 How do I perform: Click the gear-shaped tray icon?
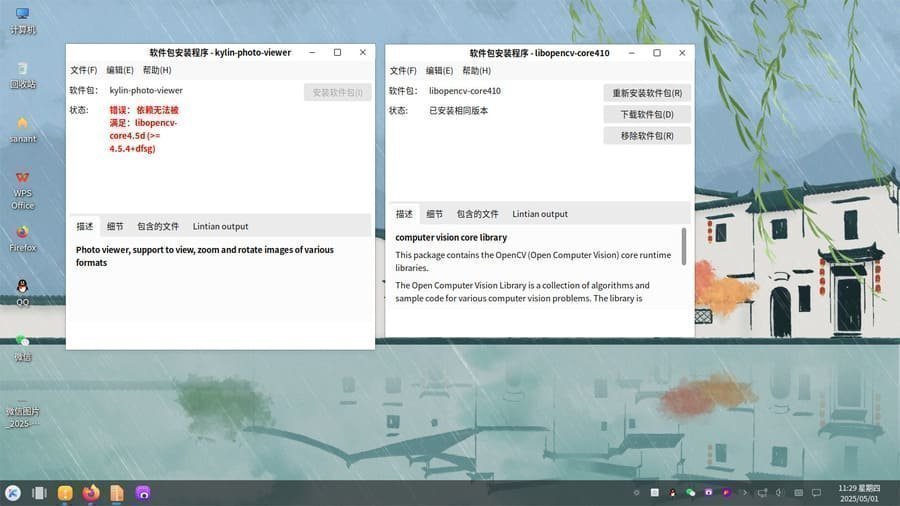[636, 492]
